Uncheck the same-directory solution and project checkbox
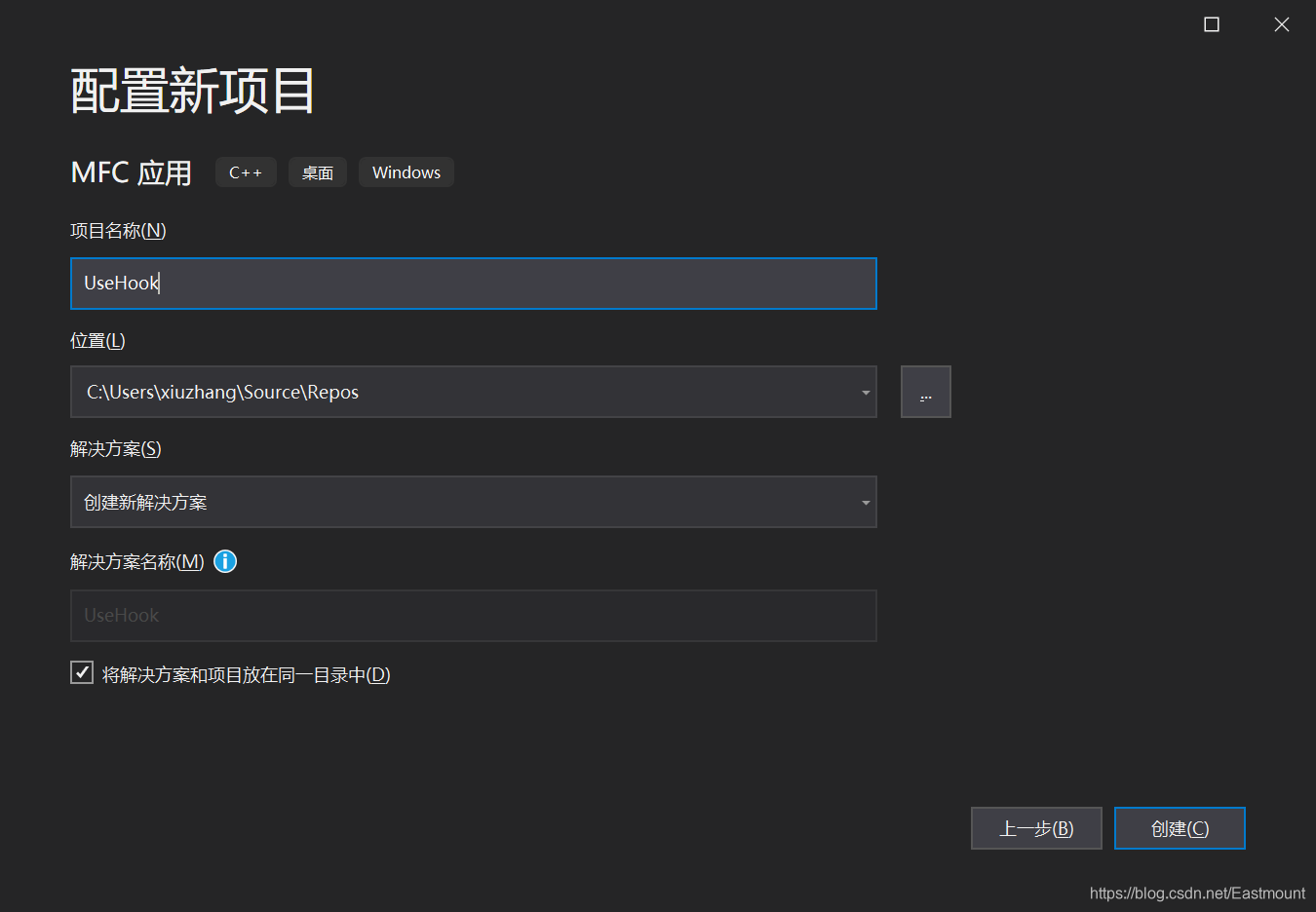The image size is (1316, 912). [82, 672]
